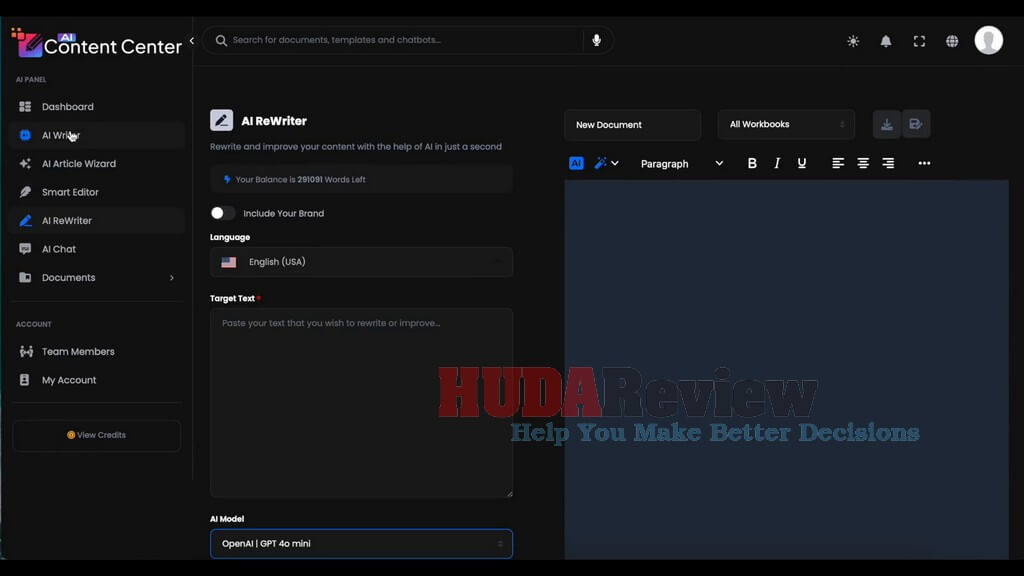1024x576 pixels.
Task: Collapse the sidebar with the chevron
Action: (x=191, y=40)
